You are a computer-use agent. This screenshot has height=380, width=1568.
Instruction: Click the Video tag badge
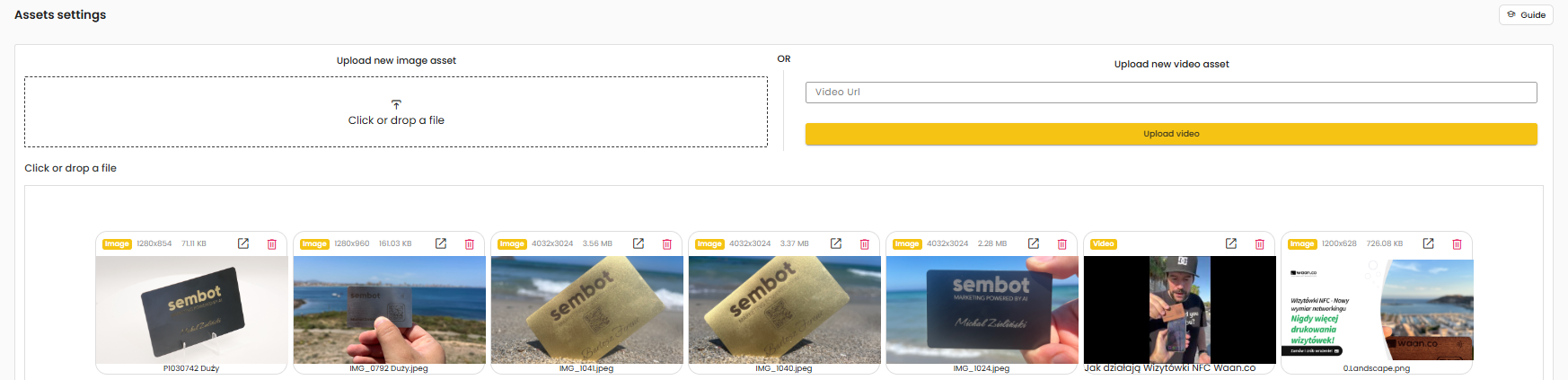point(1104,244)
